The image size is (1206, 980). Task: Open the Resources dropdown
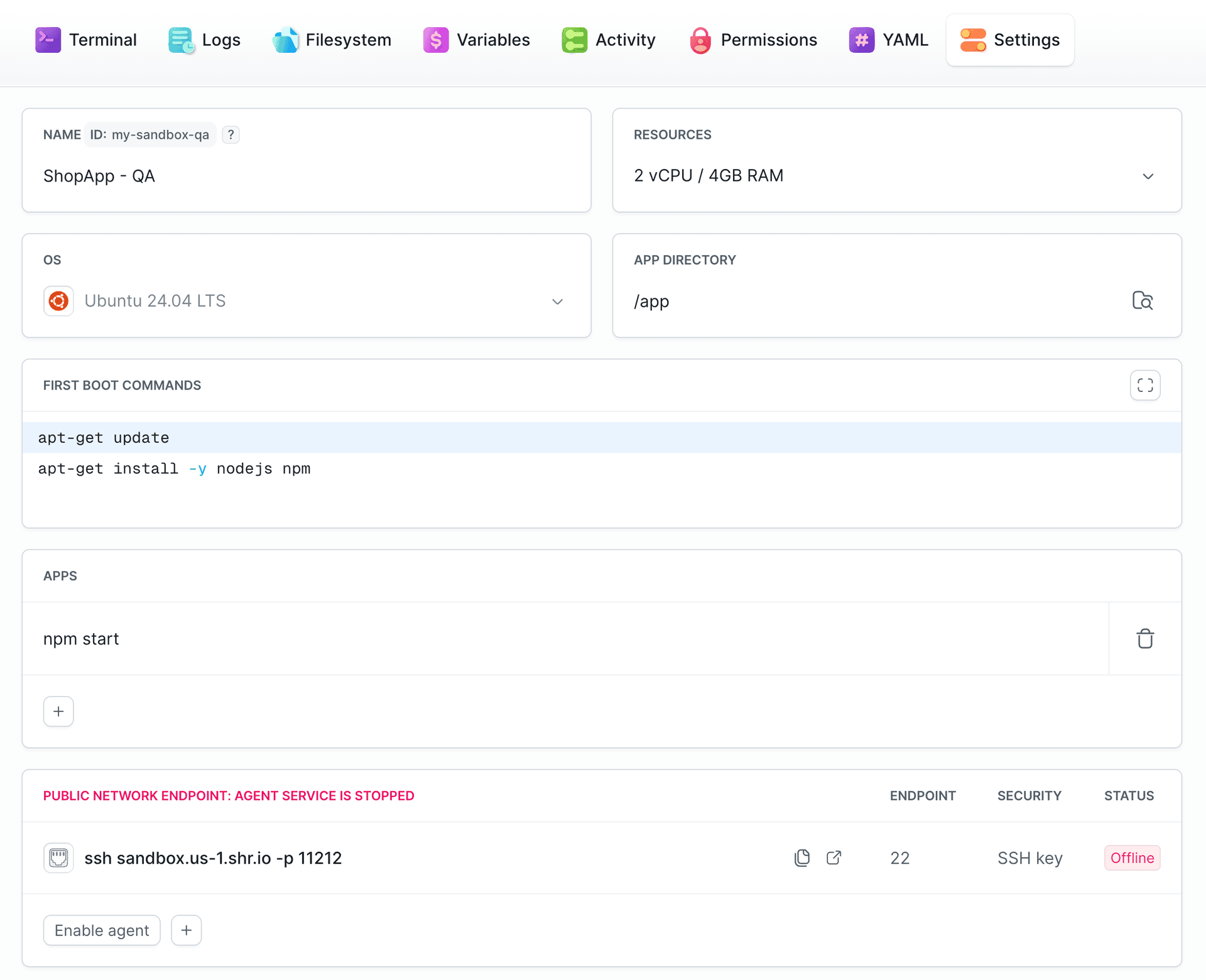pos(1148,176)
